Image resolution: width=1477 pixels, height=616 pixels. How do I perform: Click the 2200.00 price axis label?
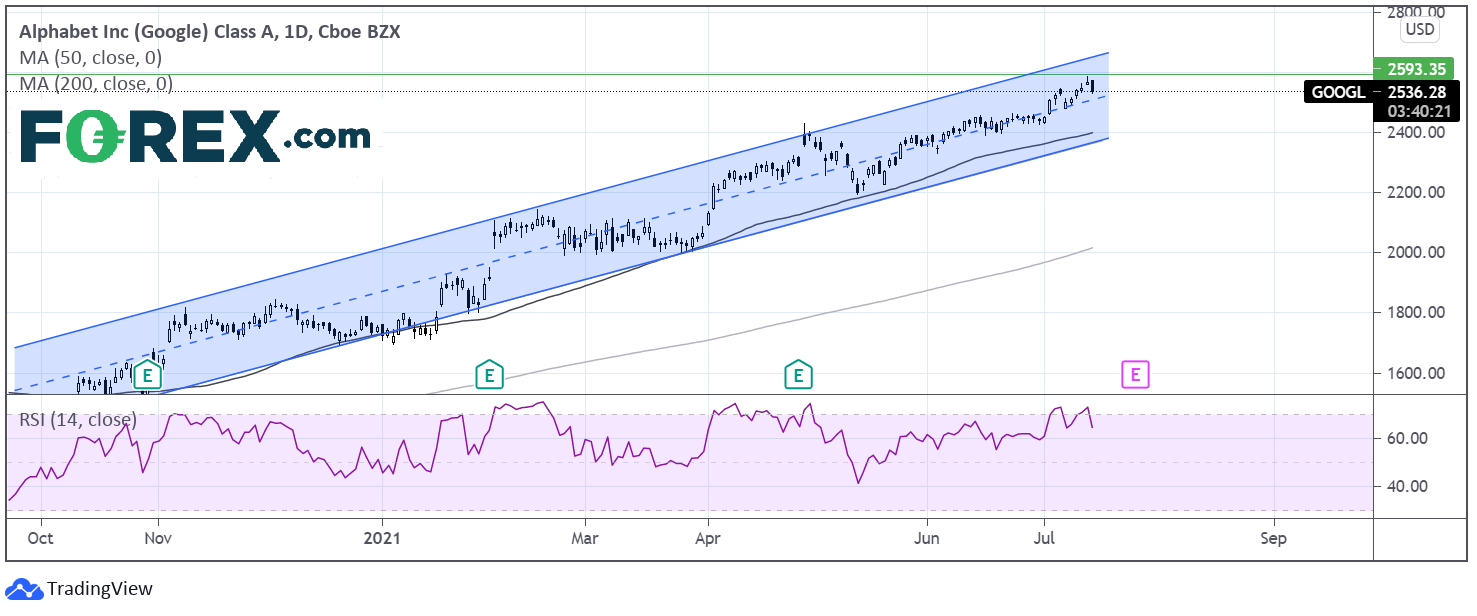tap(1414, 192)
